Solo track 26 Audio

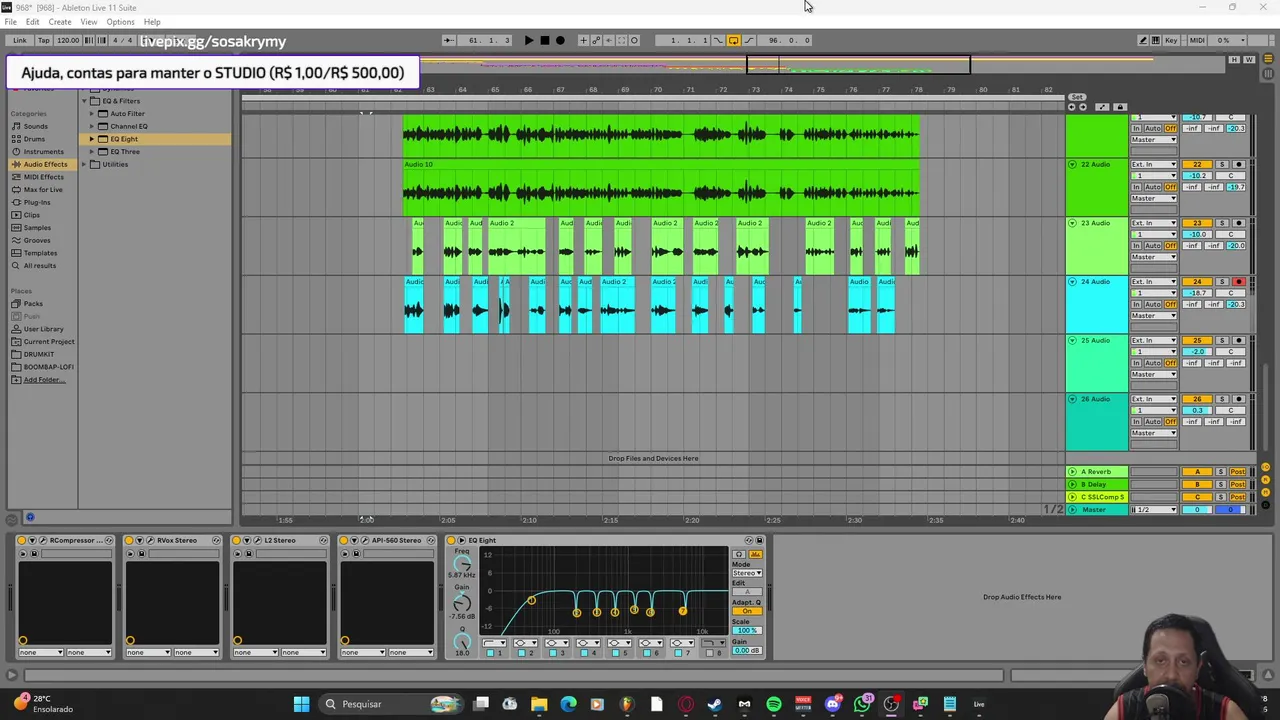click(x=1222, y=400)
